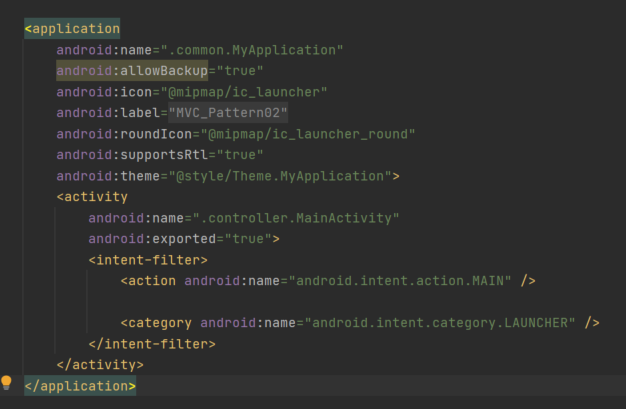Click the allowBackup "true" value
This screenshot has height=409, width=626.
point(240,71)
